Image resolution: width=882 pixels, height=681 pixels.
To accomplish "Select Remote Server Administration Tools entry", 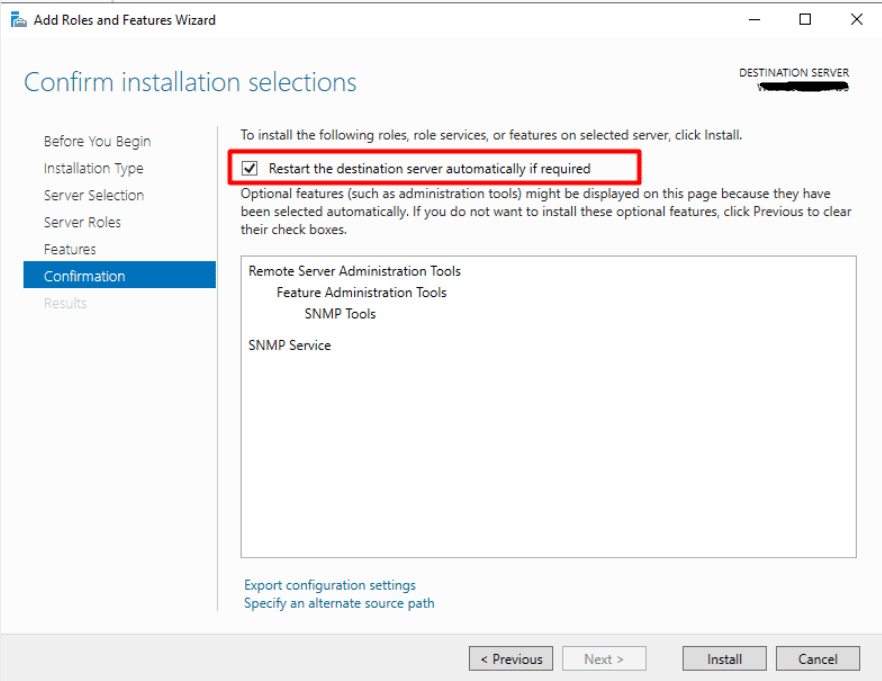I will pos(354,271).
